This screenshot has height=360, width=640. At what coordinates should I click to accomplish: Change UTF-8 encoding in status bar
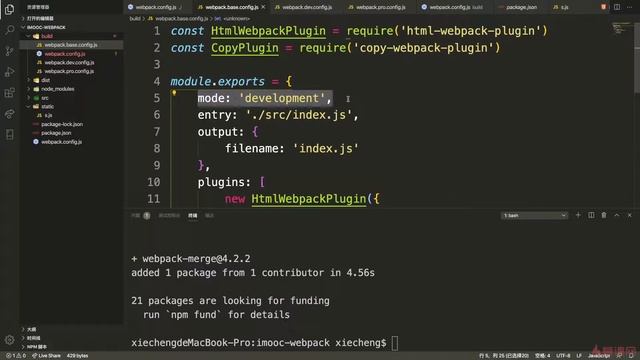(x=563, y=356)
